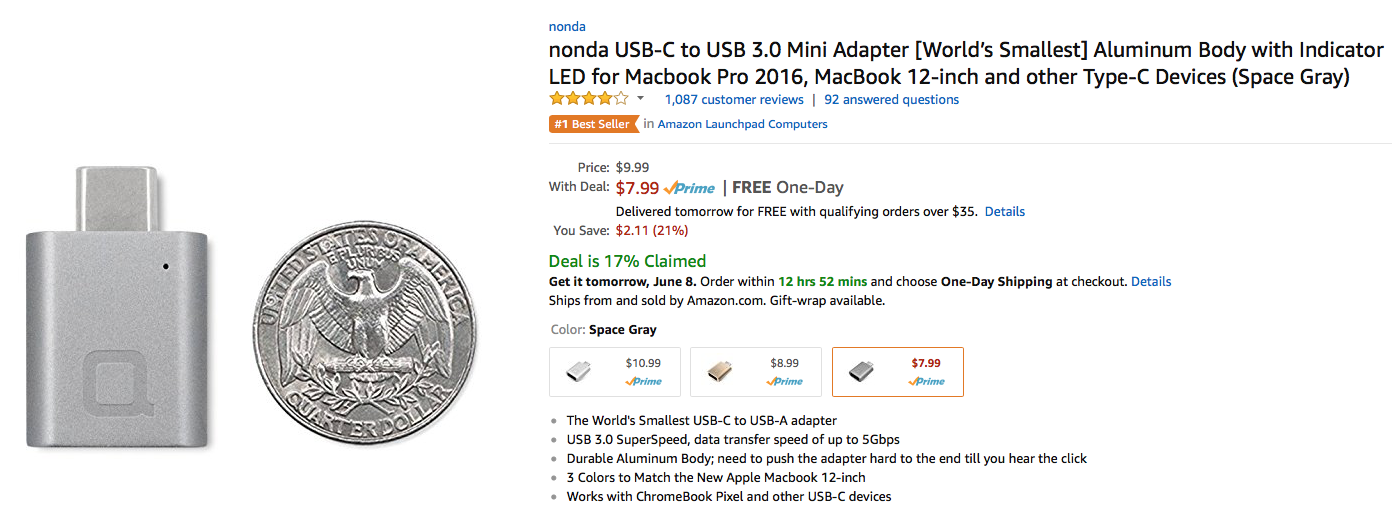
Task: Click Details next to the $35 qualifying orders text
Action: click(x=1005, y=212)
